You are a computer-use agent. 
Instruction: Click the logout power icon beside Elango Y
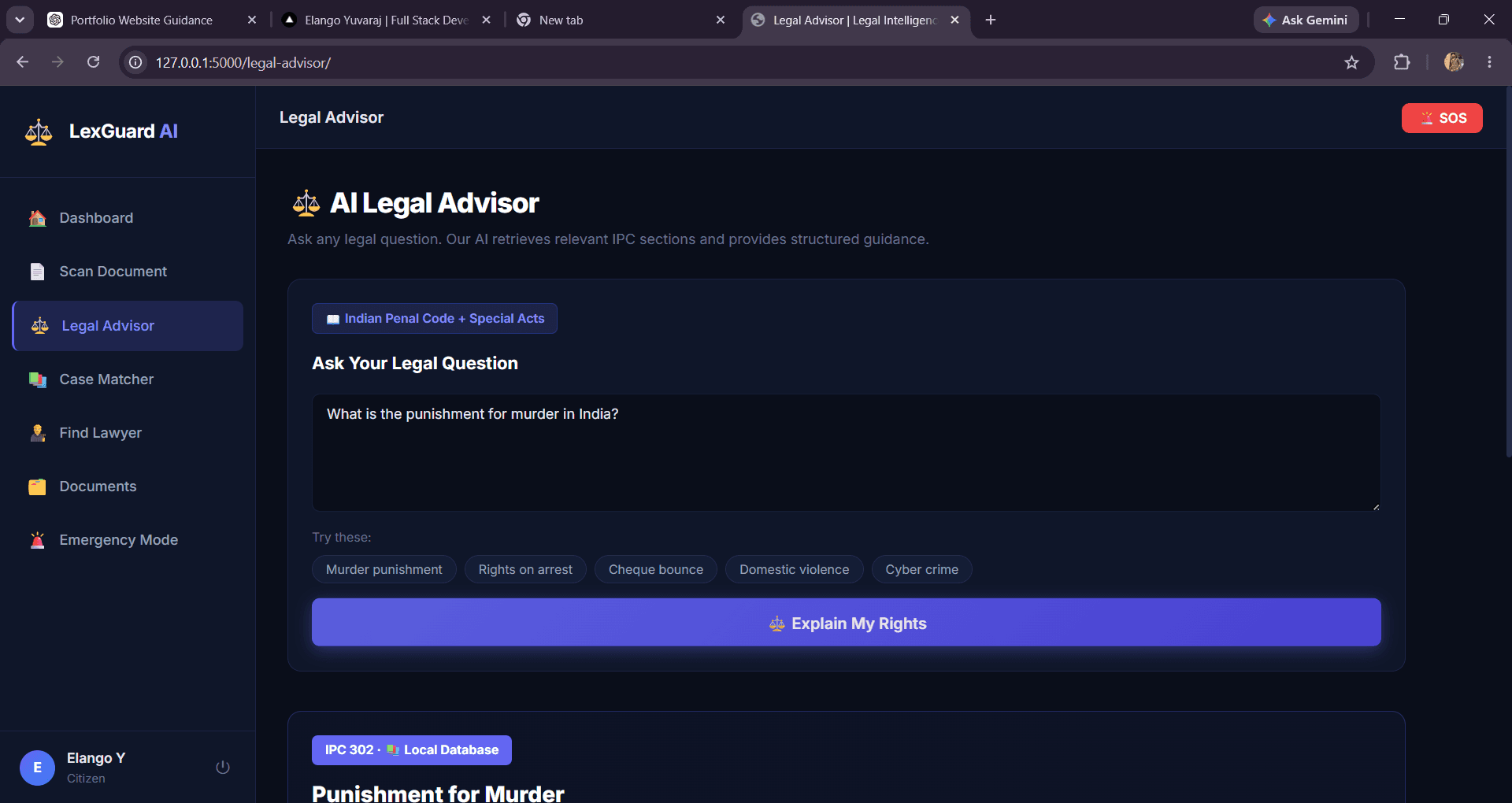point(223,768)
